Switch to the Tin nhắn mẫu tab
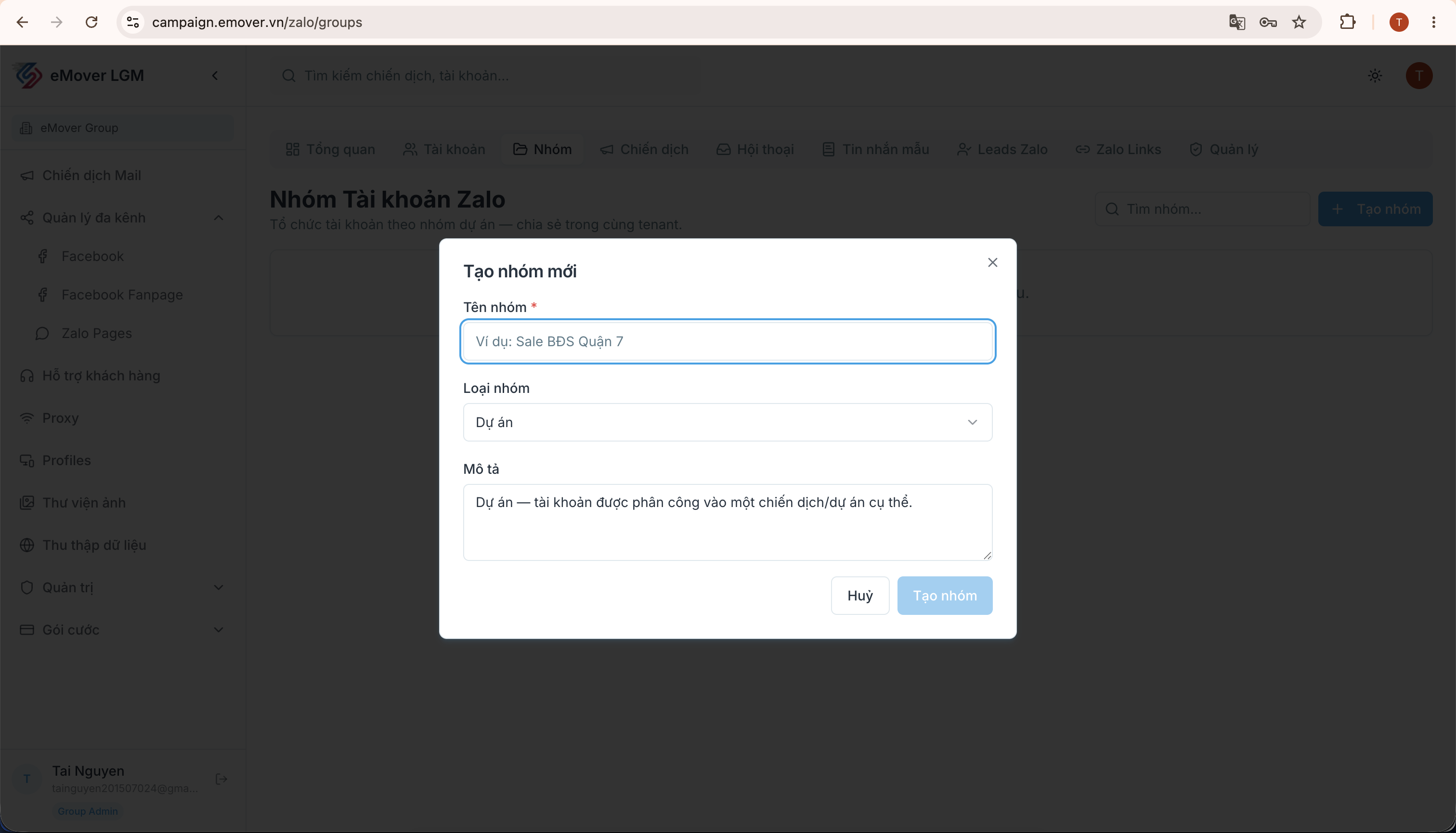Screen dimensions: 1456x833 875,149
